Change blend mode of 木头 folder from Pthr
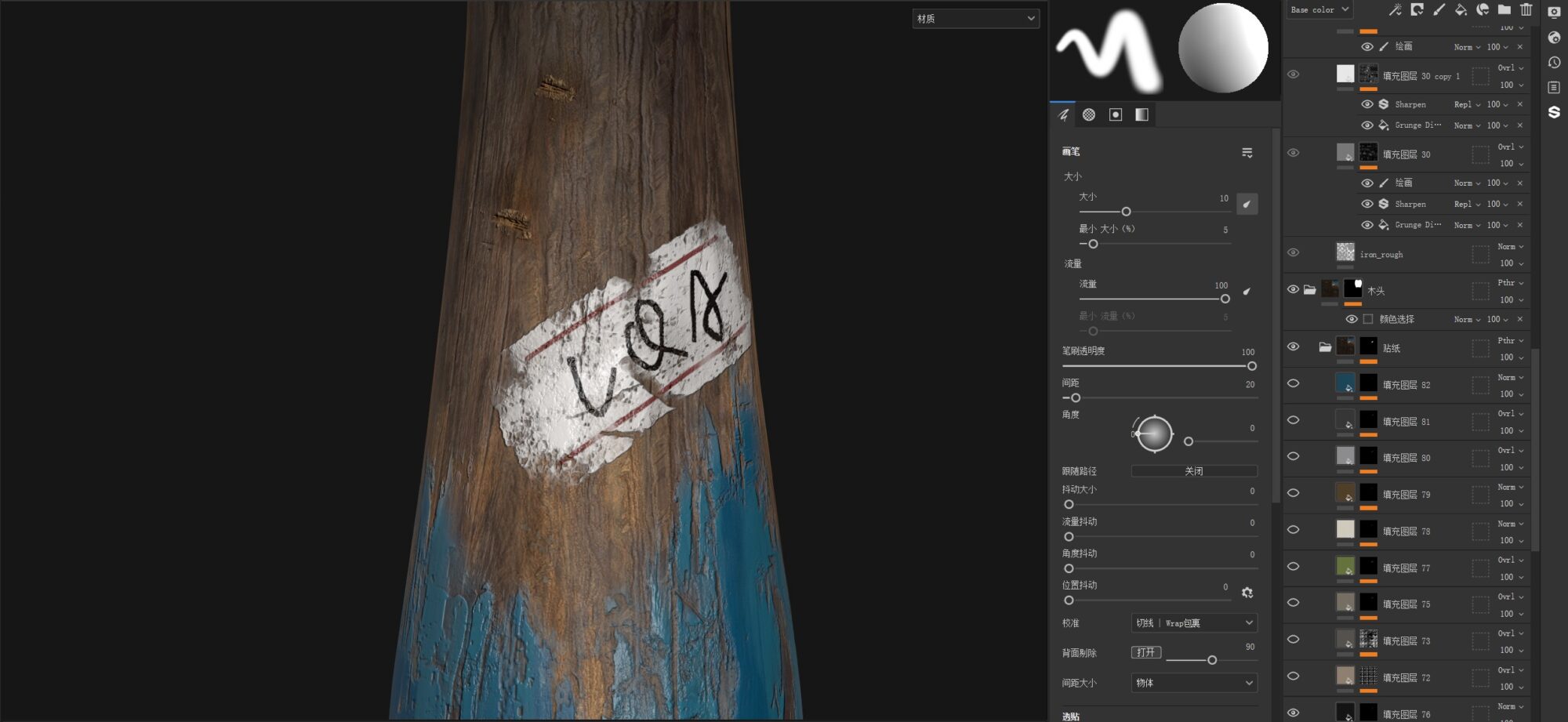Viewport: 1568px width, 722px height. (1511, 283)
